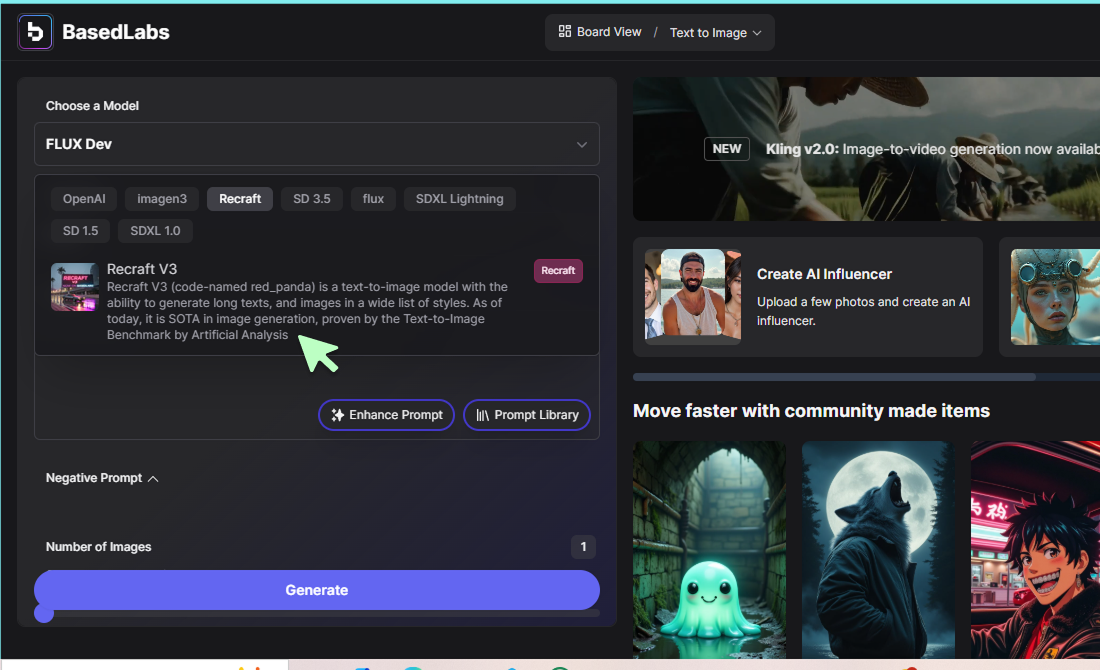Select the OpenAI model filter tab
This screenshot has width=1100, height=670.
coord(84,199)
